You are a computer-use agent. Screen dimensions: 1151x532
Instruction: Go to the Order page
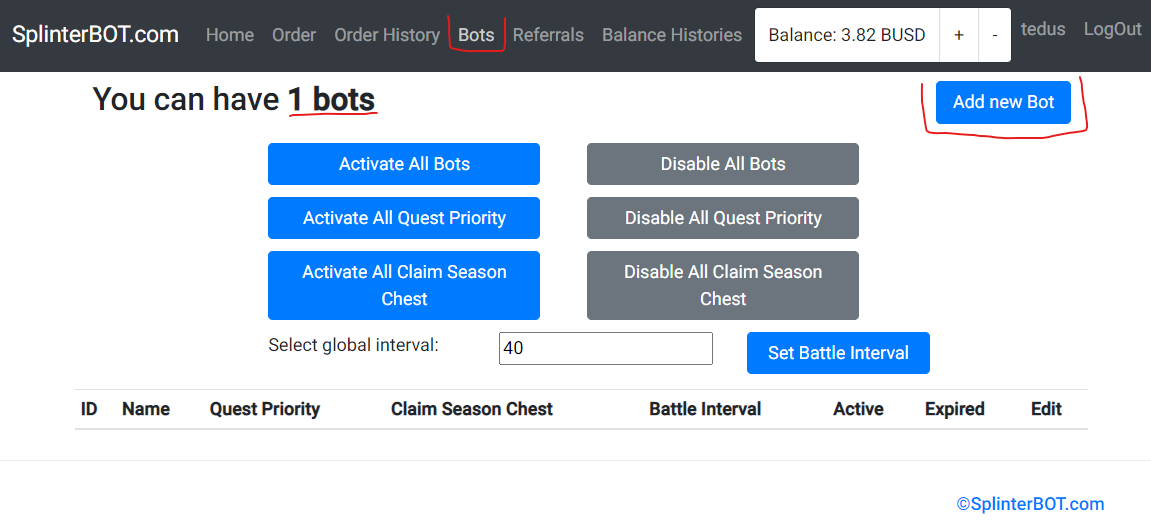click(x=294, y=35)
